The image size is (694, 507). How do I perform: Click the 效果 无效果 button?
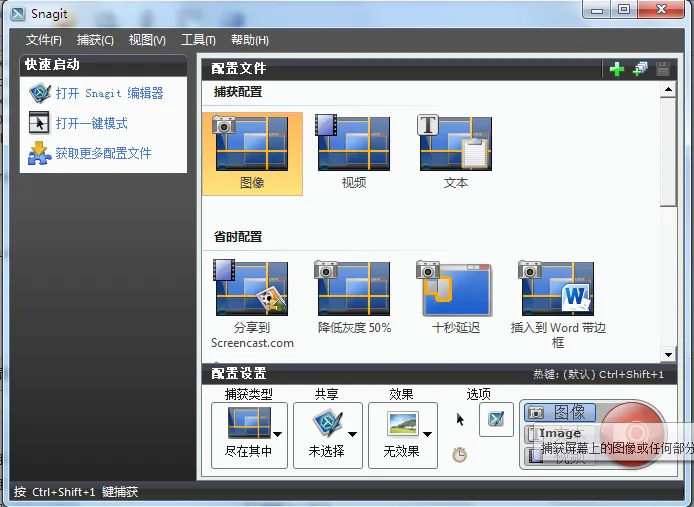403,435
